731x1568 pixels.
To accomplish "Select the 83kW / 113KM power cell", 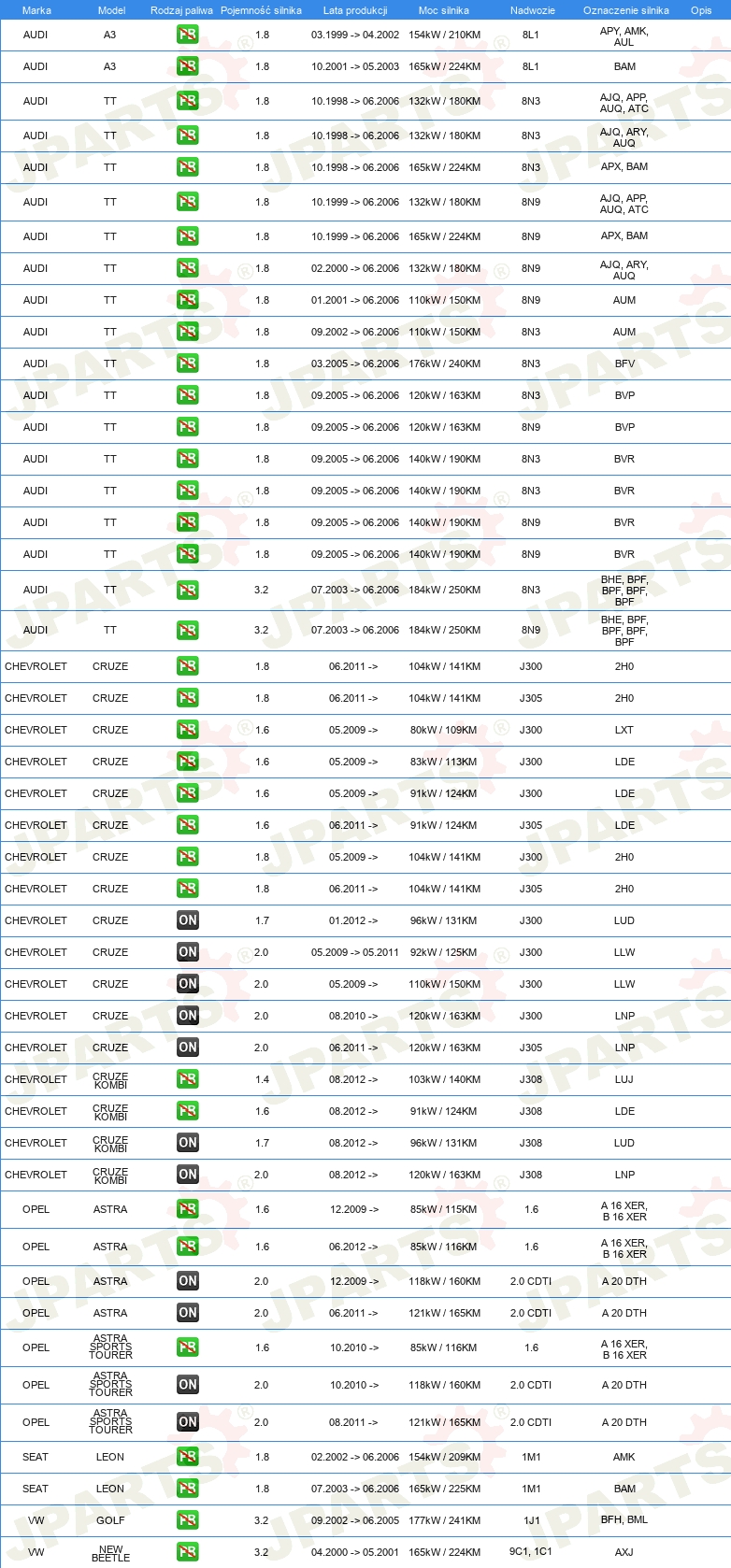I will 443,762.
